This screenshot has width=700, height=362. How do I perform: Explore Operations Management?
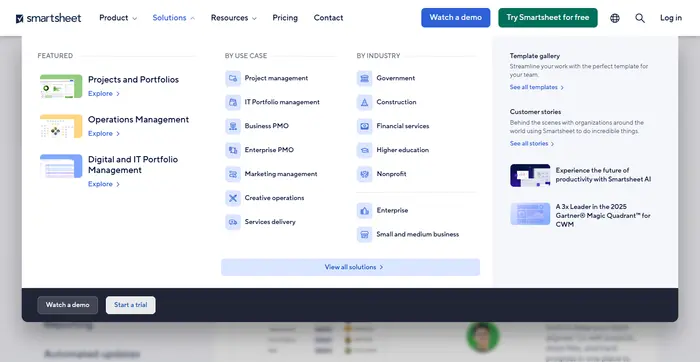pos(104,133)
